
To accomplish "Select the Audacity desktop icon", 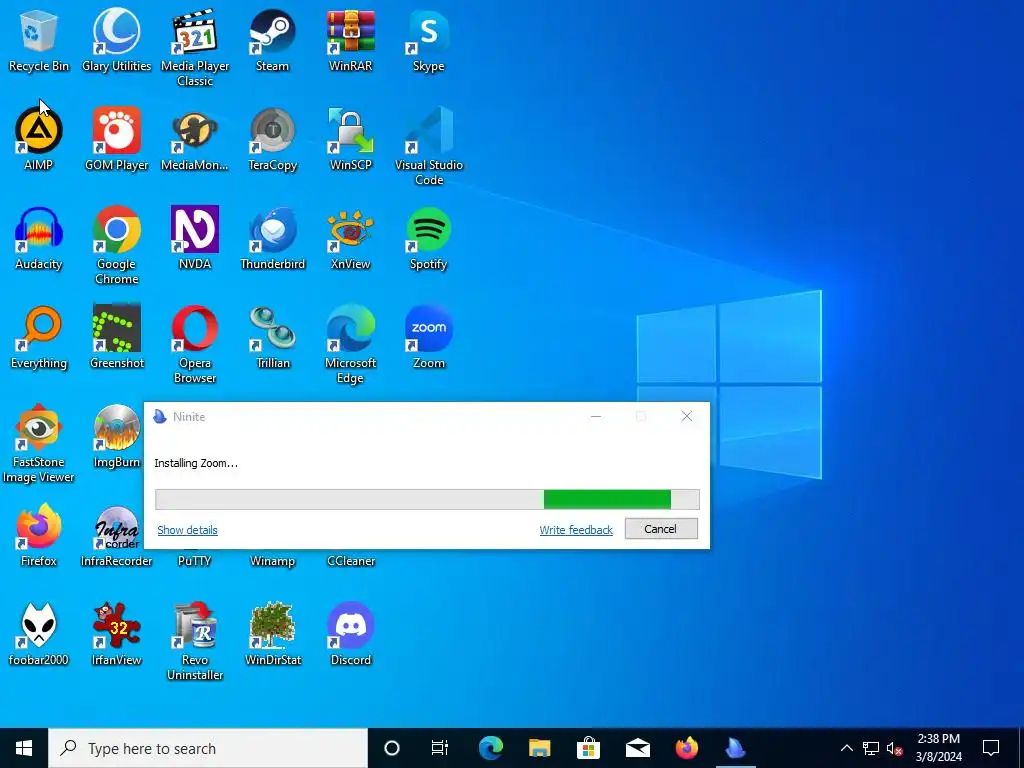I will click(x=39, y=238).
